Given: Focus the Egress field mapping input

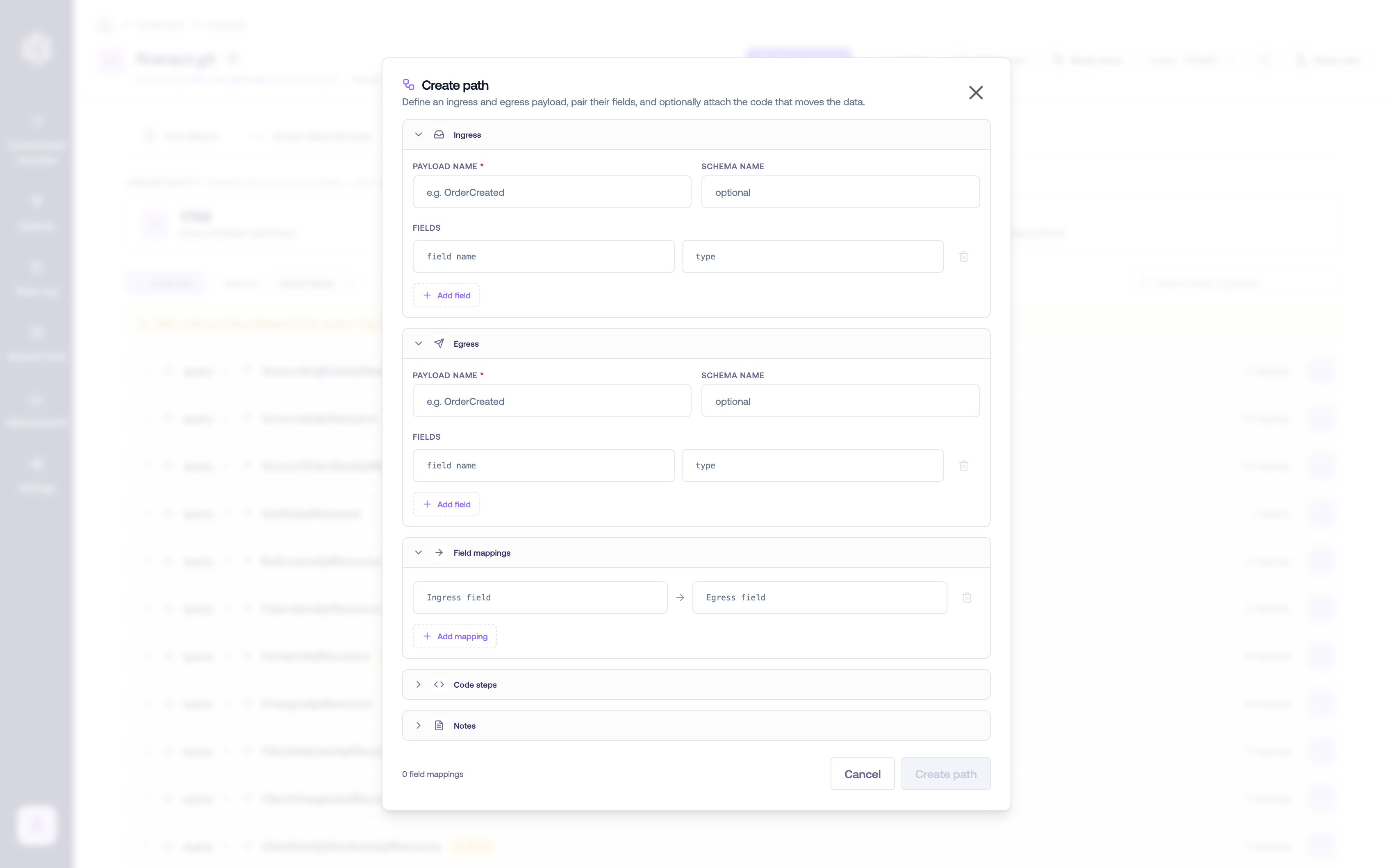Looking at the screenshot, I should coord(819,598).
